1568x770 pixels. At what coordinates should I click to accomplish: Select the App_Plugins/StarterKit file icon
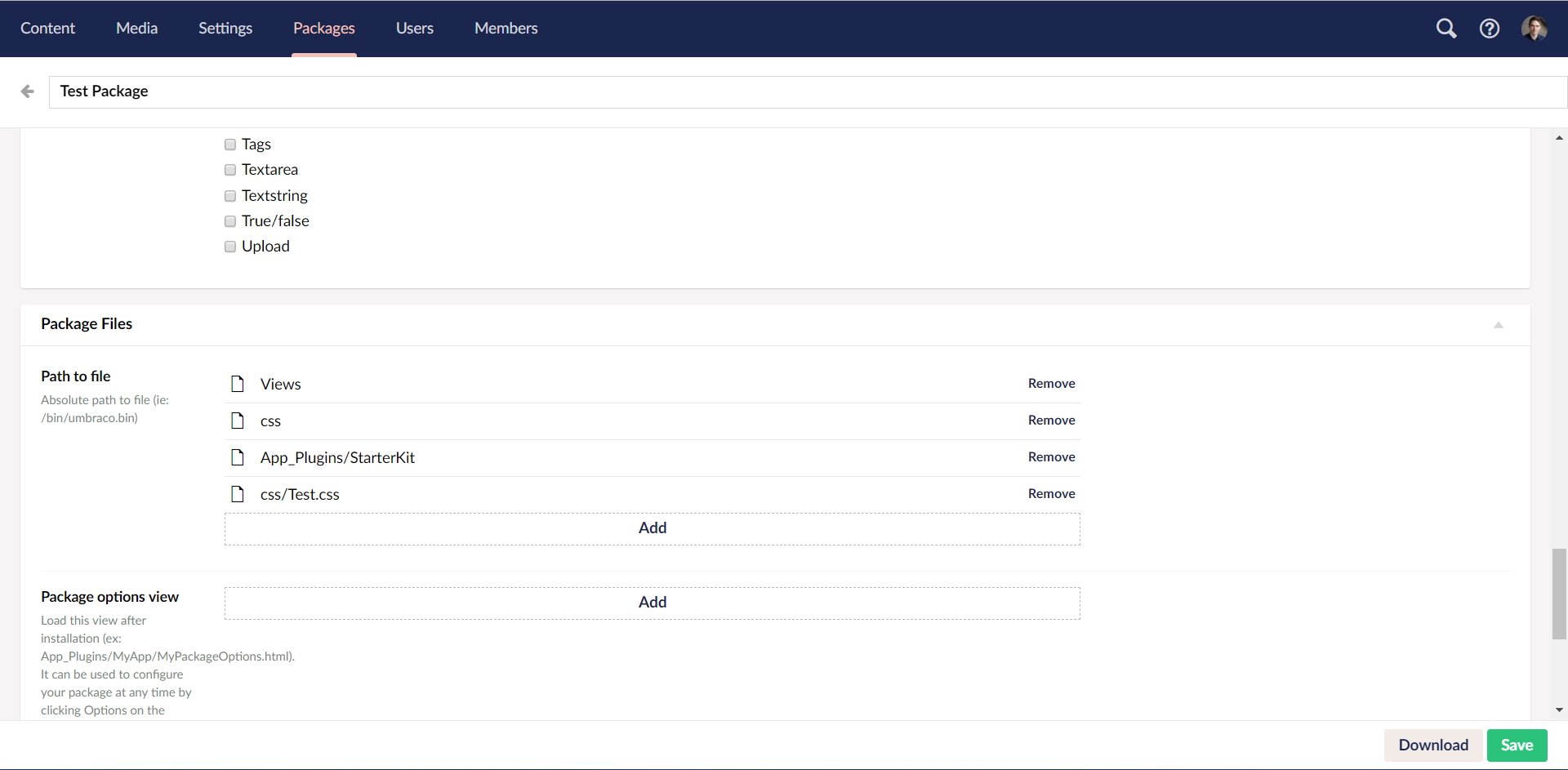238,457
